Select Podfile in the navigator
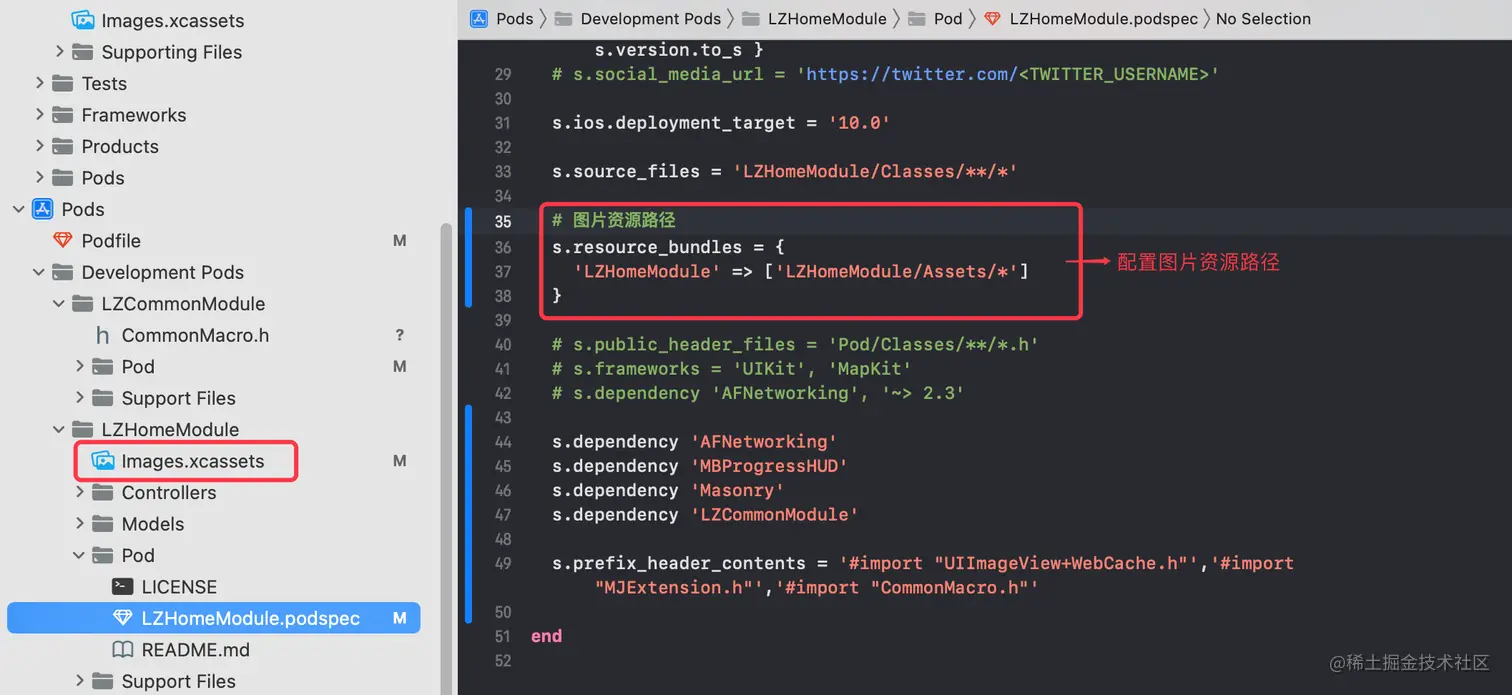1512x695 pixels. click(x=111, y=240)
